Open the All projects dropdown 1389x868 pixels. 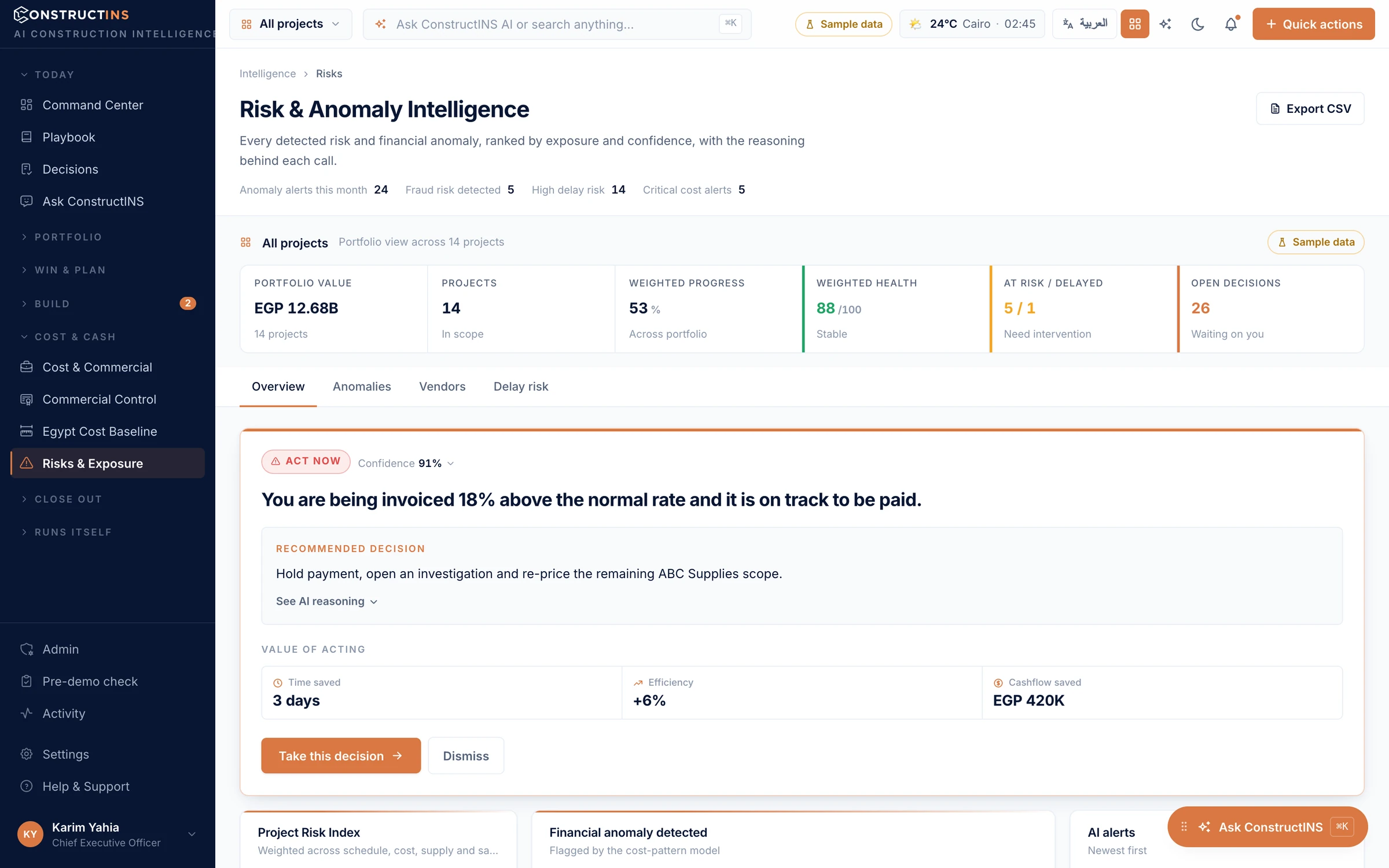click(291, 24)
